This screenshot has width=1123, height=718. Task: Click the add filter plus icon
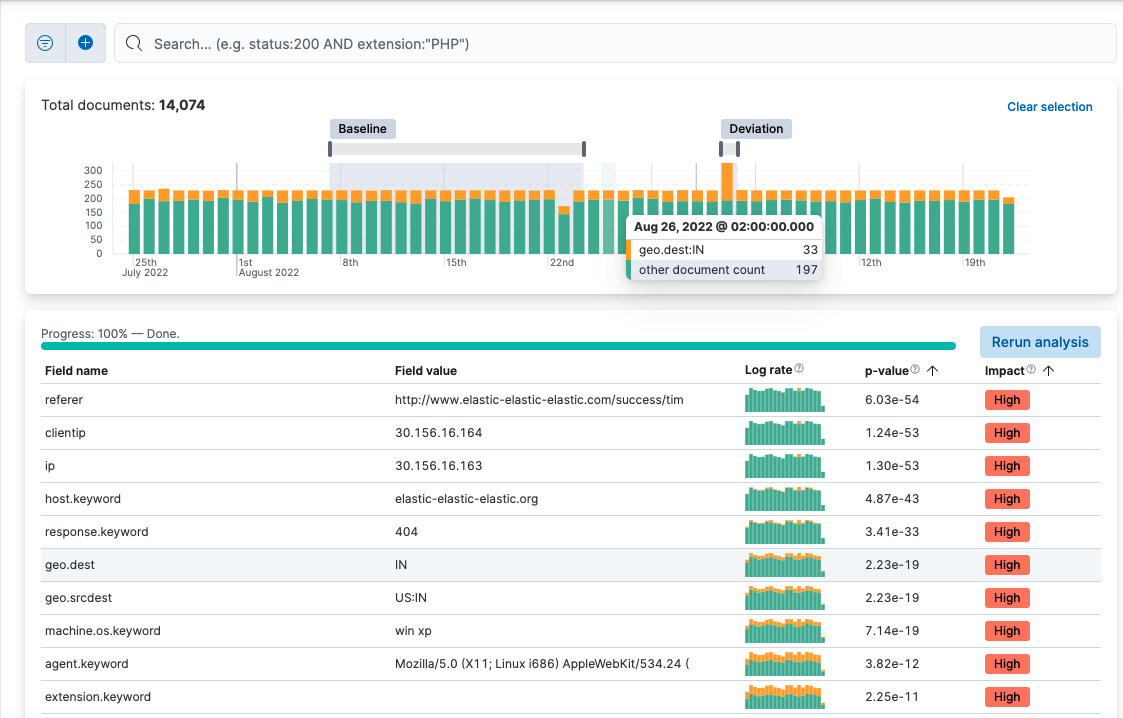(x=85, y=43)
